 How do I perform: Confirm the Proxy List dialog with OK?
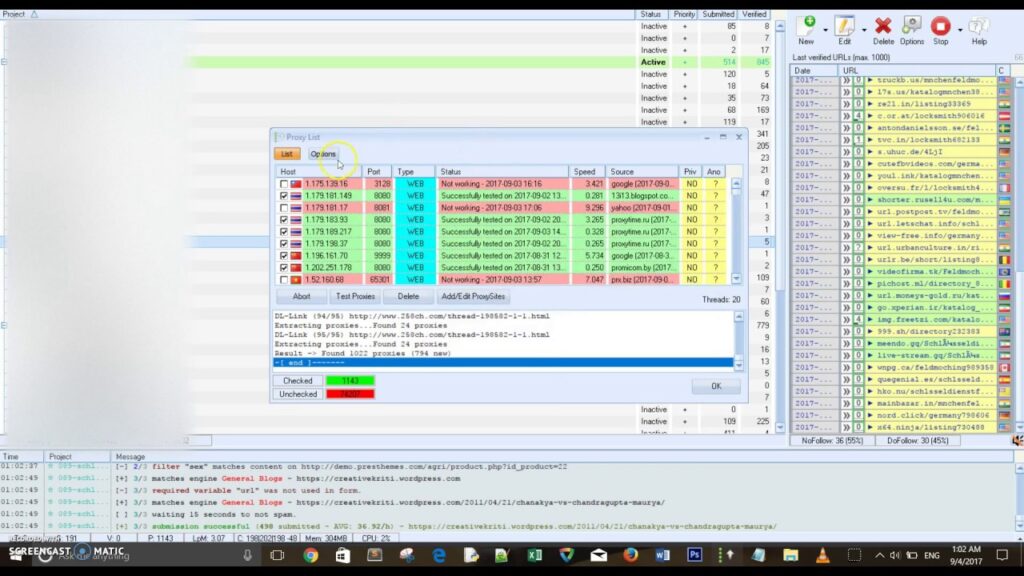tap(716, 386)
